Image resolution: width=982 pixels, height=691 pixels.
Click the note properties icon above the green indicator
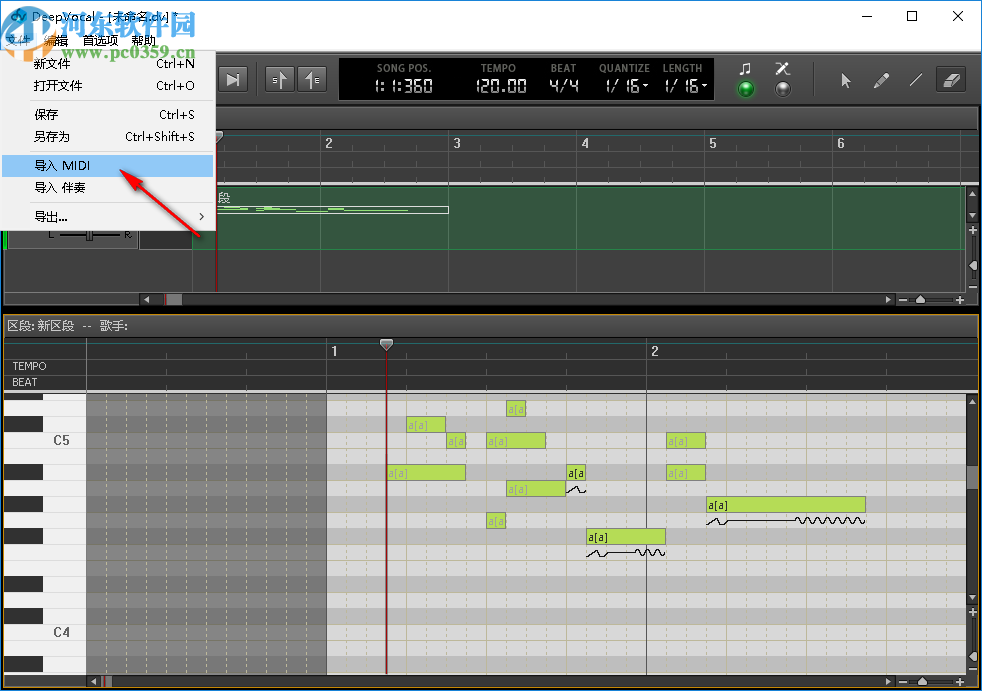[745, 68]
